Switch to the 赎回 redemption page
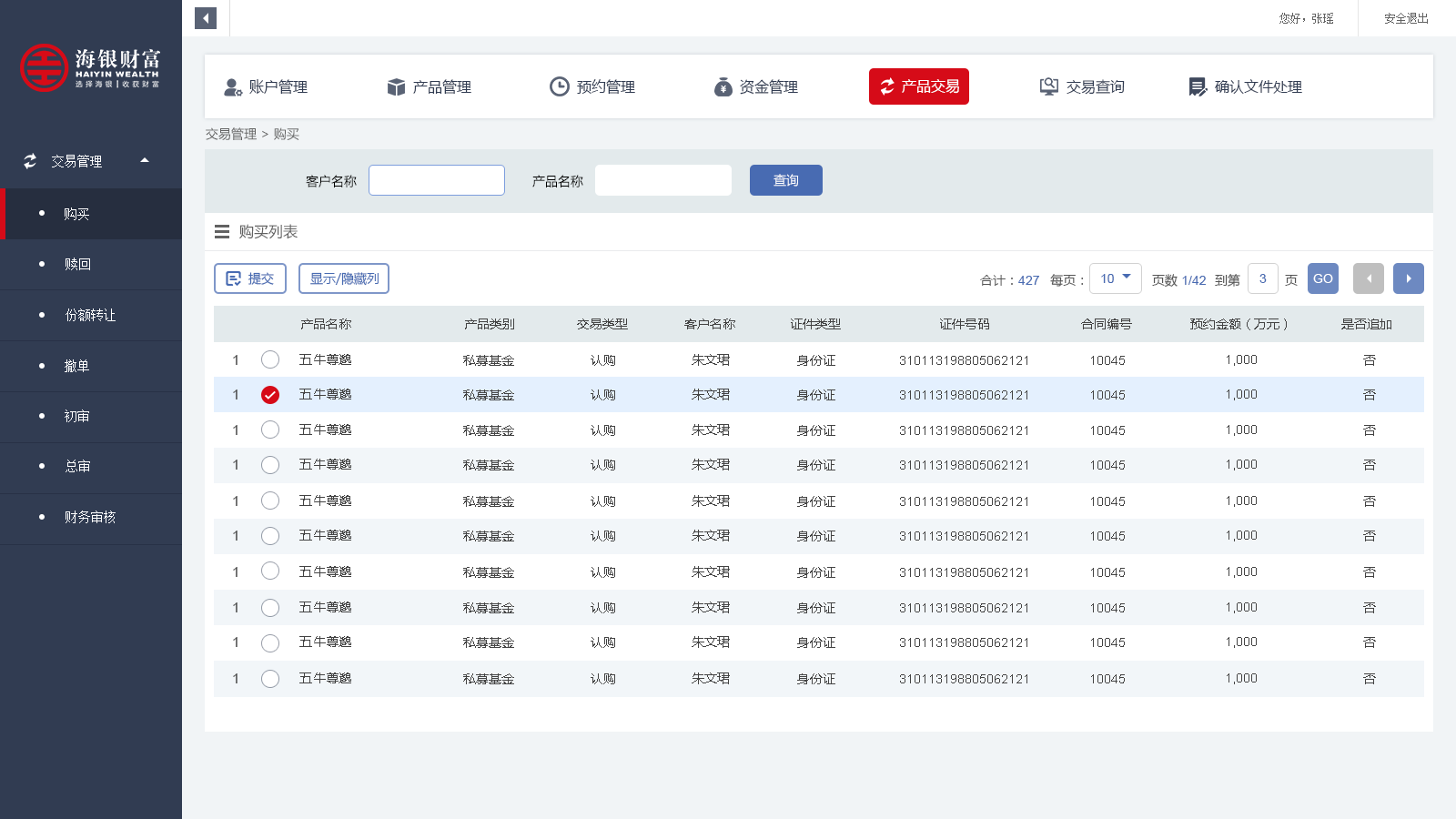1456x819 pixels. (76, 264)
